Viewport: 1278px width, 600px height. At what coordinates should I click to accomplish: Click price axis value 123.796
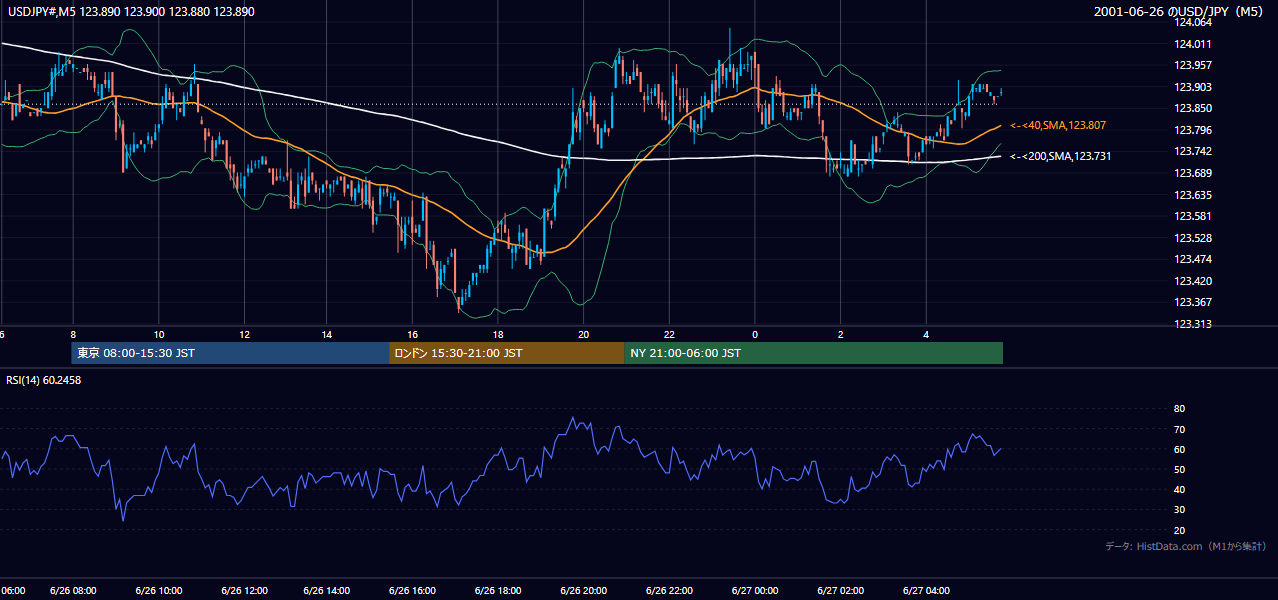coord(1193,130)
